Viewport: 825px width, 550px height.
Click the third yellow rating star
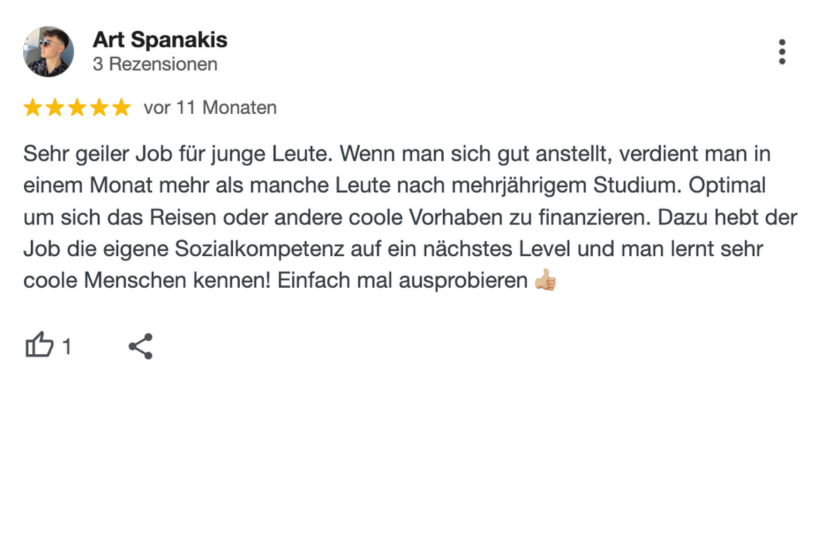point(77,108)
